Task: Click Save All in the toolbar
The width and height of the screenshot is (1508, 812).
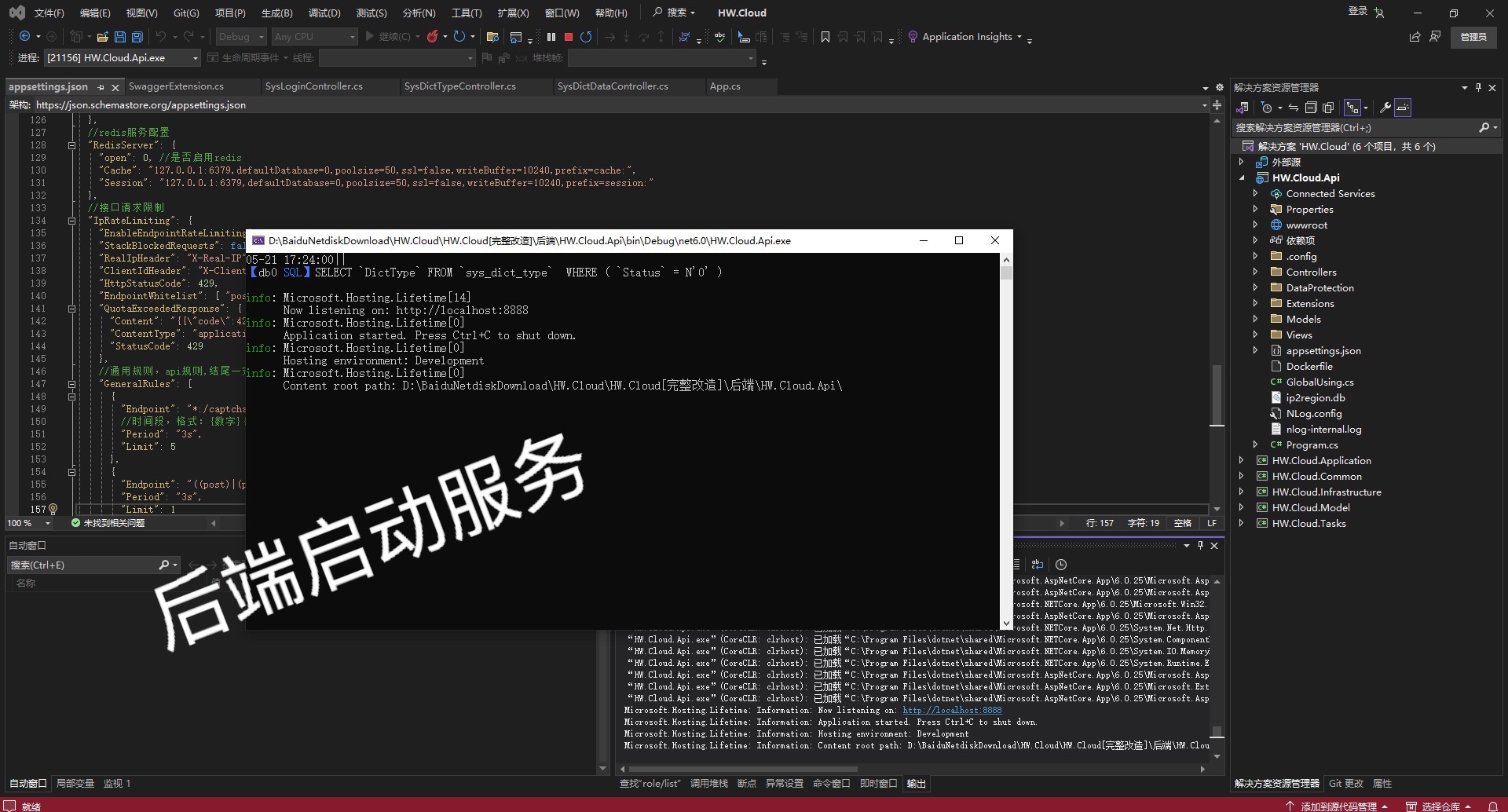Action: [137, 37]
